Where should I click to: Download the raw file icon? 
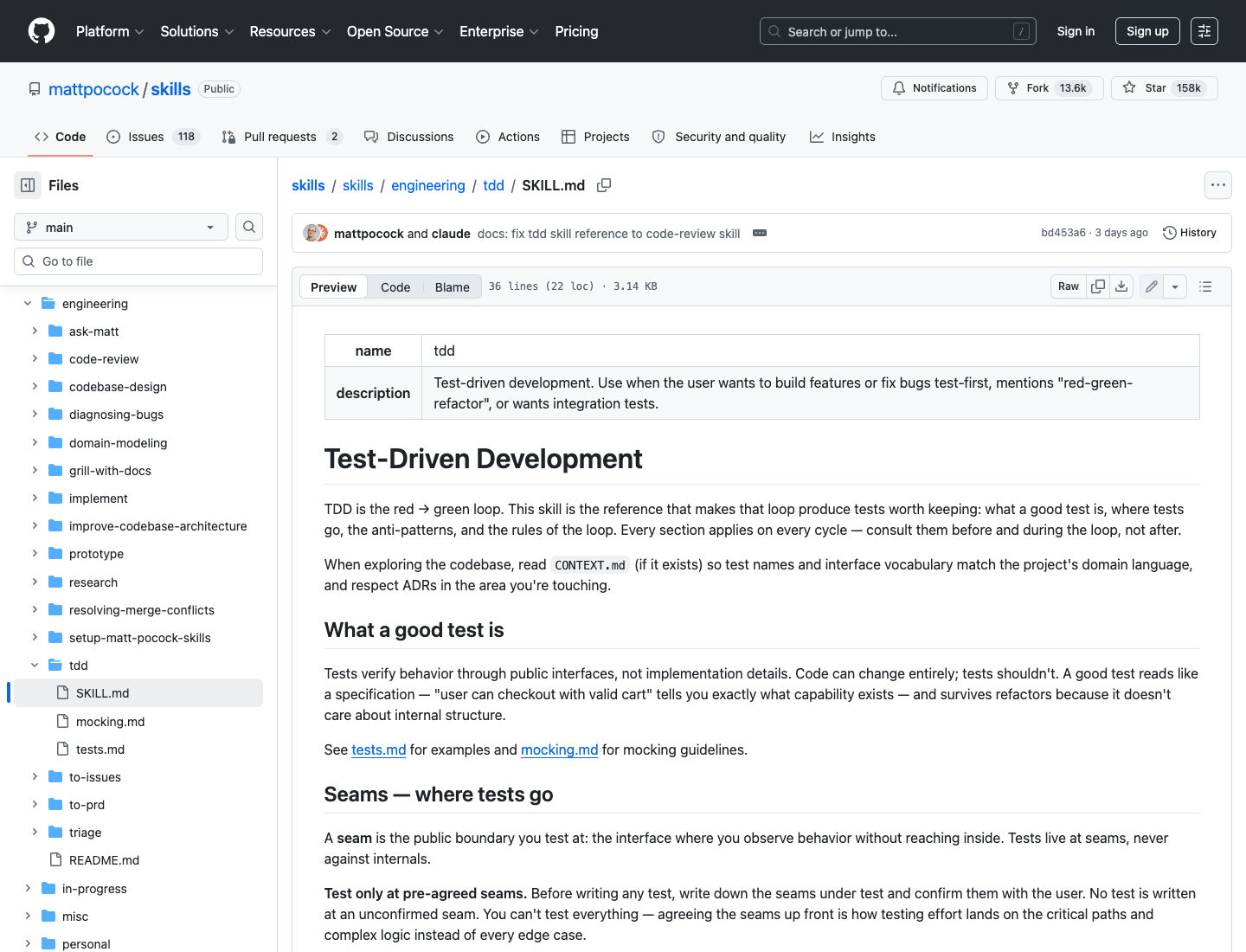(1121, 286)
